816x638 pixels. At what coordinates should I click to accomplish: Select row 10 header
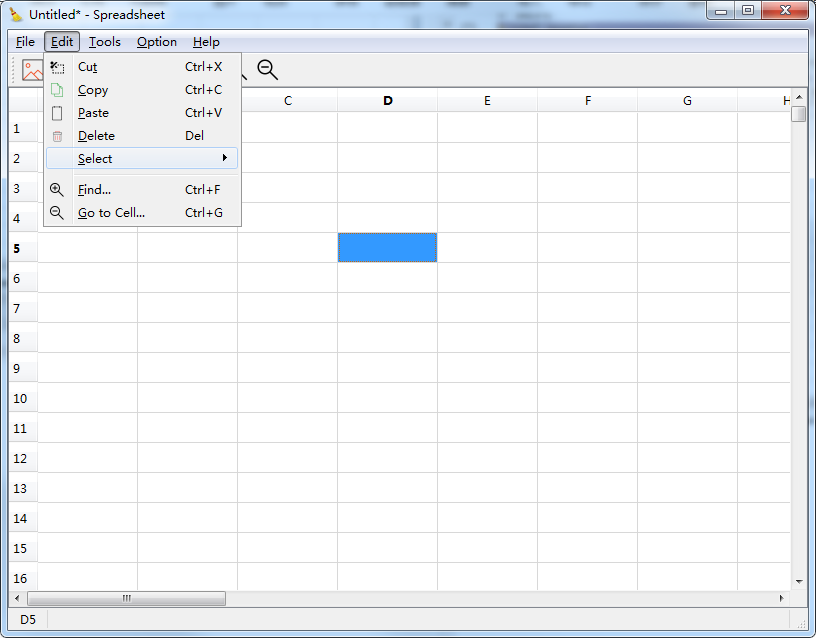coord(23,399)
